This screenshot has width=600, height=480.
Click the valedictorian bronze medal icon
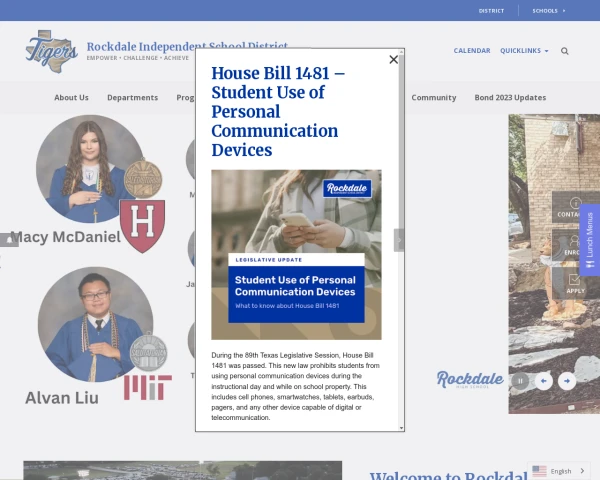pyautogui.click(x=143, y=179)
